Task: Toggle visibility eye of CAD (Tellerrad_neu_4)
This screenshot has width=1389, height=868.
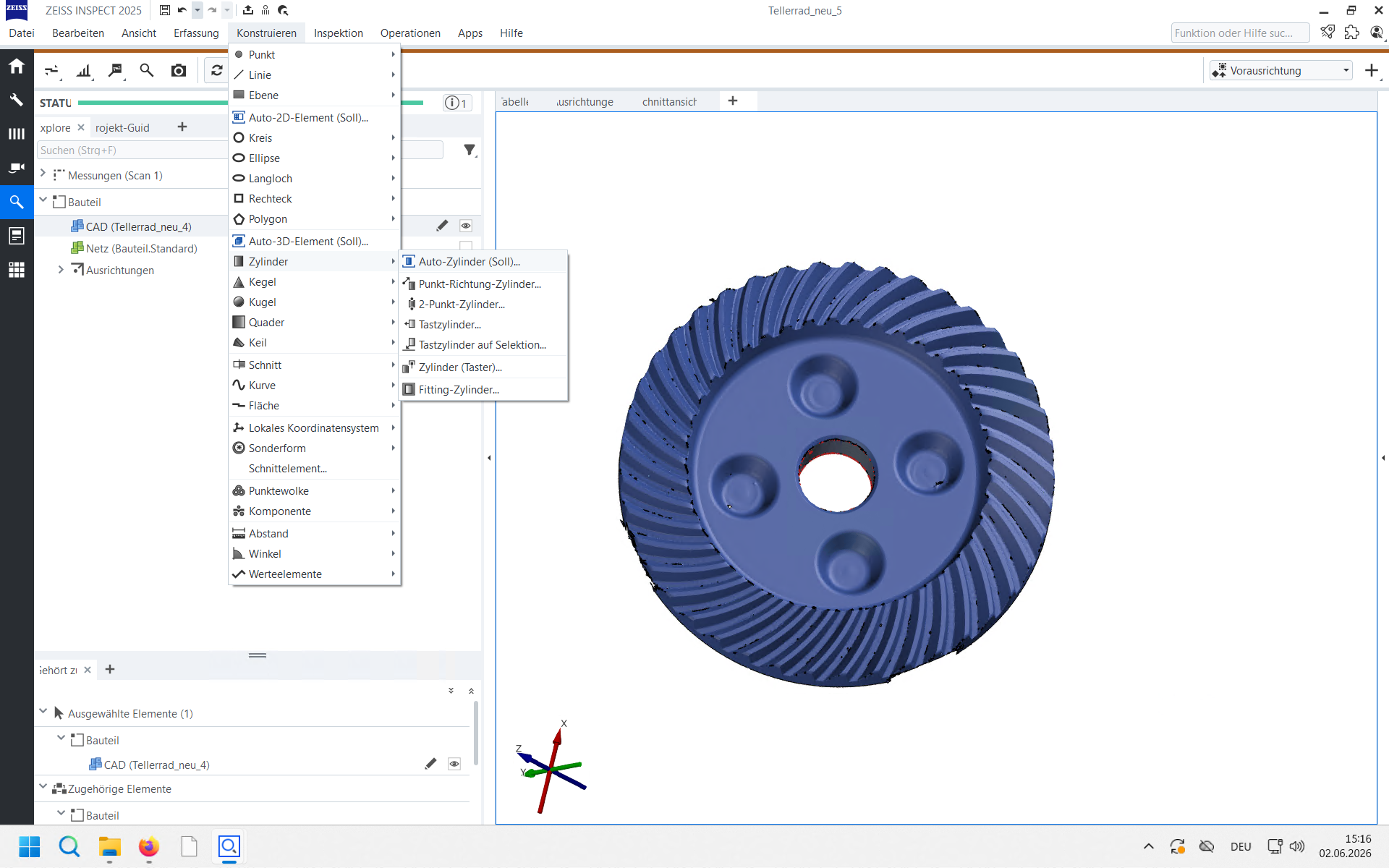Action: tap(466, 226)
